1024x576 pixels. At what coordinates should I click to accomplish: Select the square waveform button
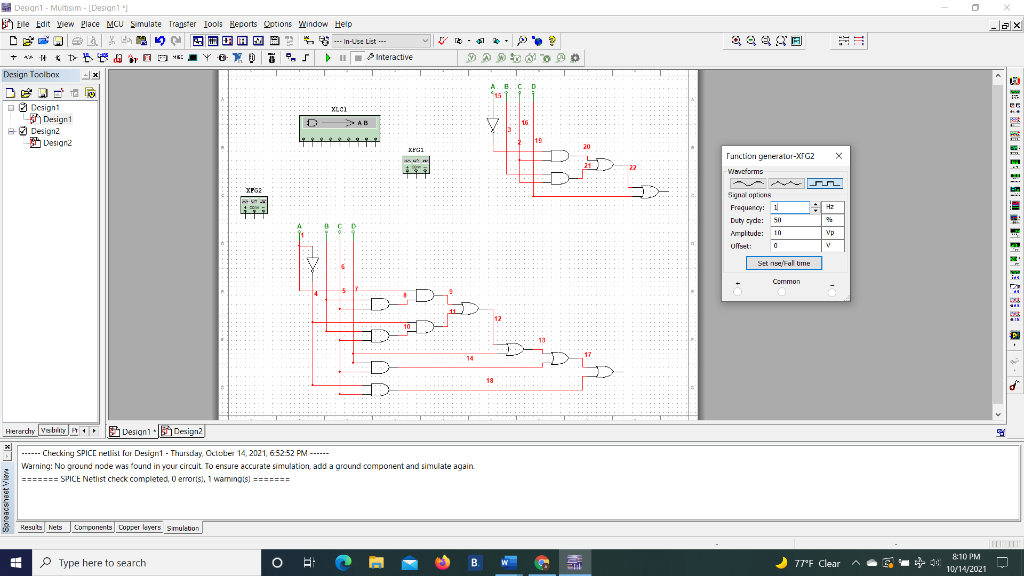coord(824,183)
